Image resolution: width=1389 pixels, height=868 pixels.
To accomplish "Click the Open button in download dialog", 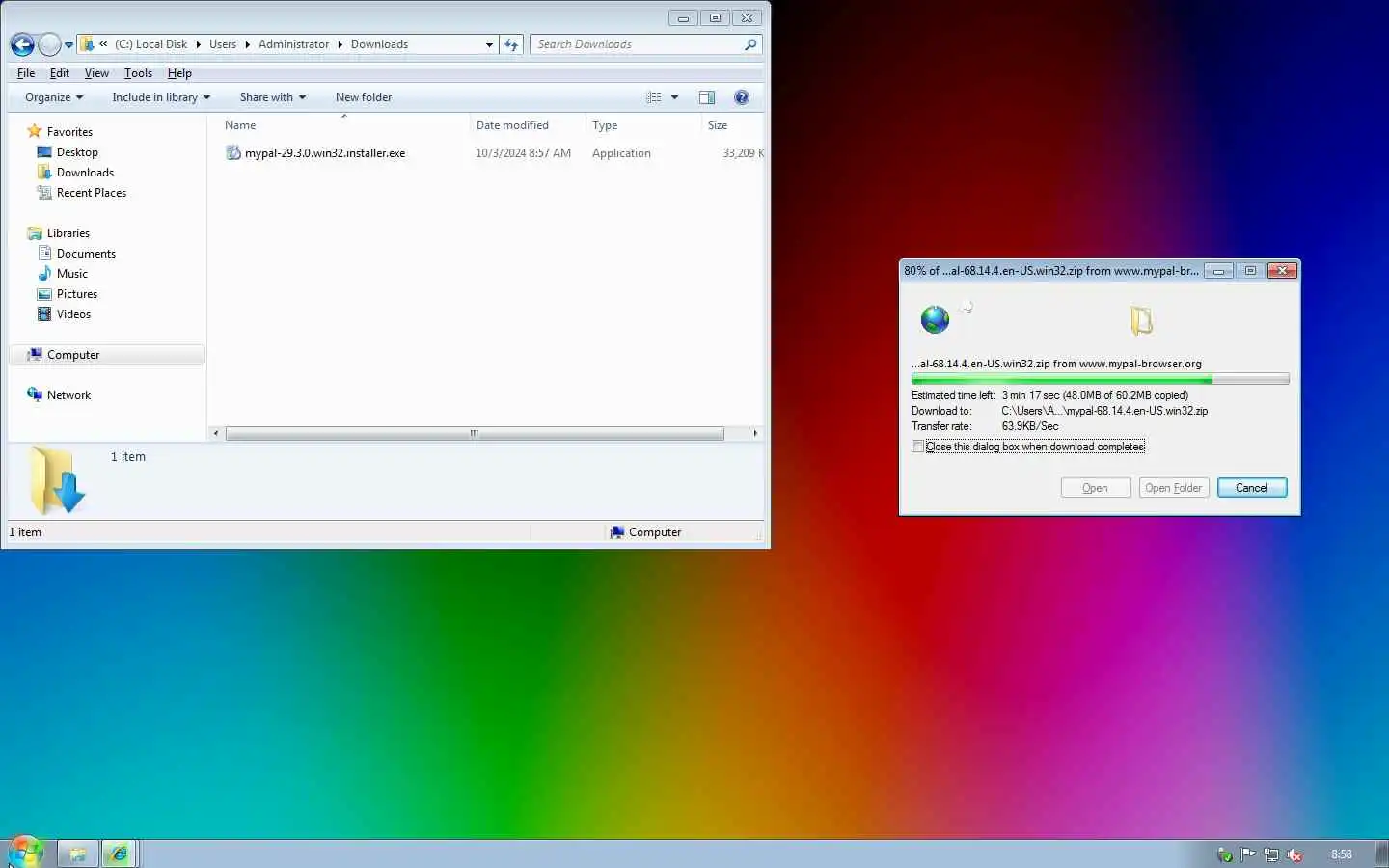I will (1096, 488).
